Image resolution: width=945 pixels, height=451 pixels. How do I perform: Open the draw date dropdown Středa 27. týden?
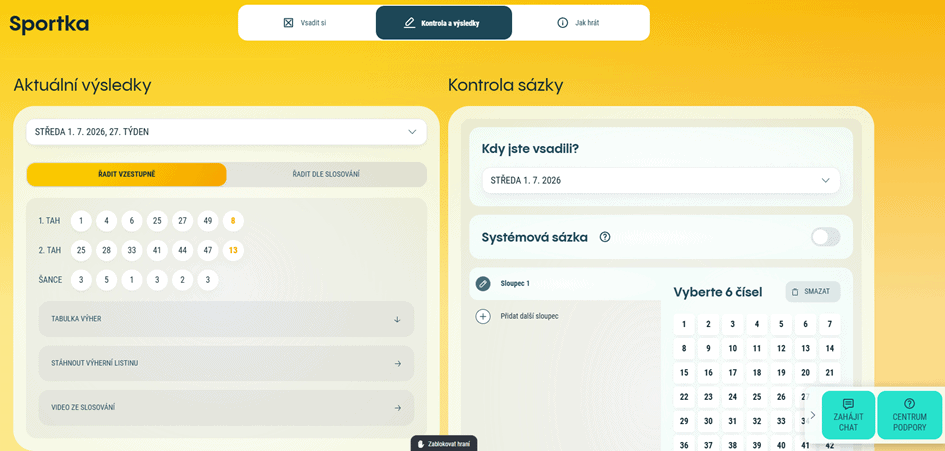226,131
